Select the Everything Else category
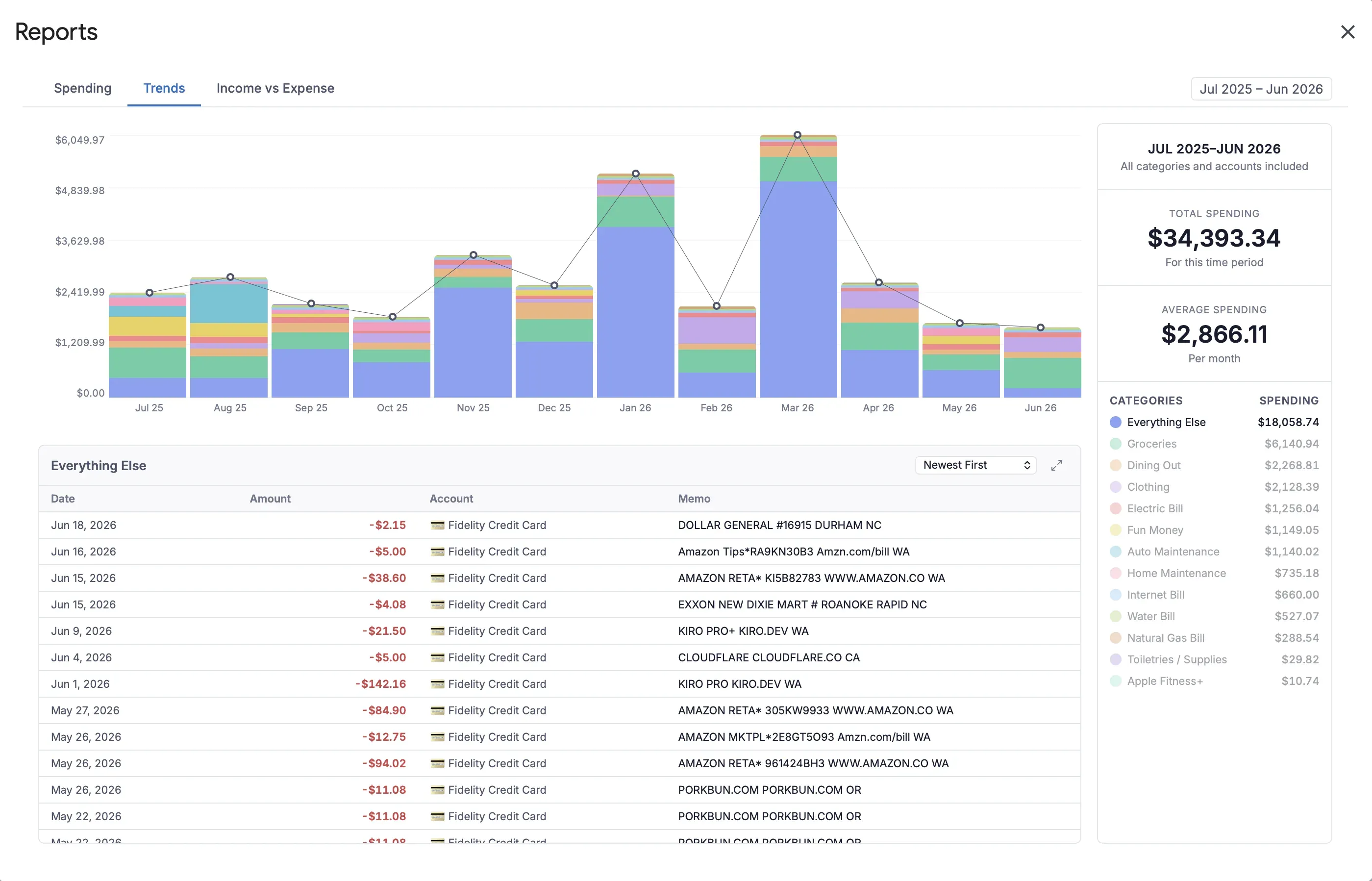Screen dimensions: 1372x881 [1214, 422]
